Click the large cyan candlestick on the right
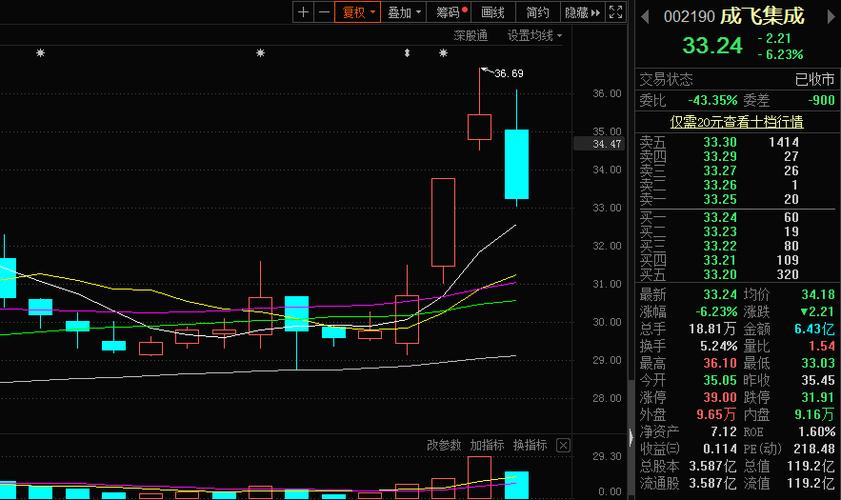This screenshot has width=841, height=500. 517,164
